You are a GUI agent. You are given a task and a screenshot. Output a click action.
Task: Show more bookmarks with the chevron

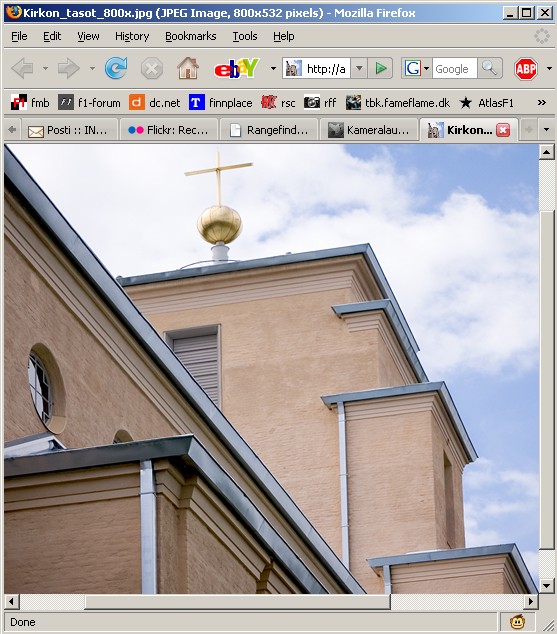point(542,103)
